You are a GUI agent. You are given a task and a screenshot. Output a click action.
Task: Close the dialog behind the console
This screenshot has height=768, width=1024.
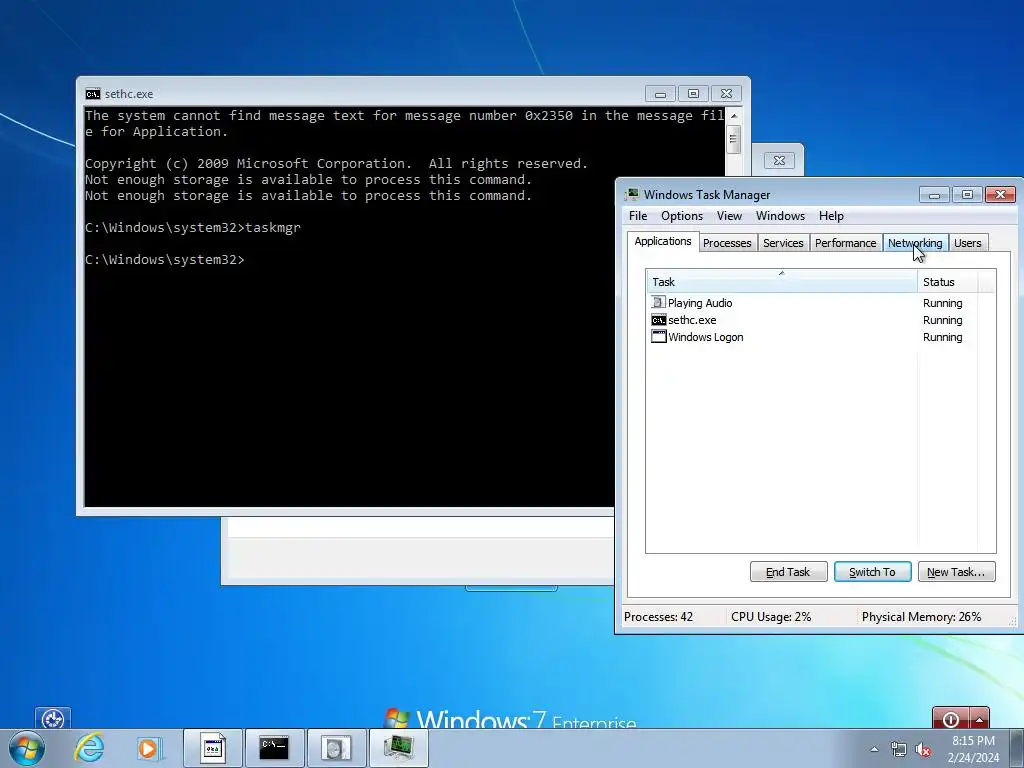tap(779, 161)
